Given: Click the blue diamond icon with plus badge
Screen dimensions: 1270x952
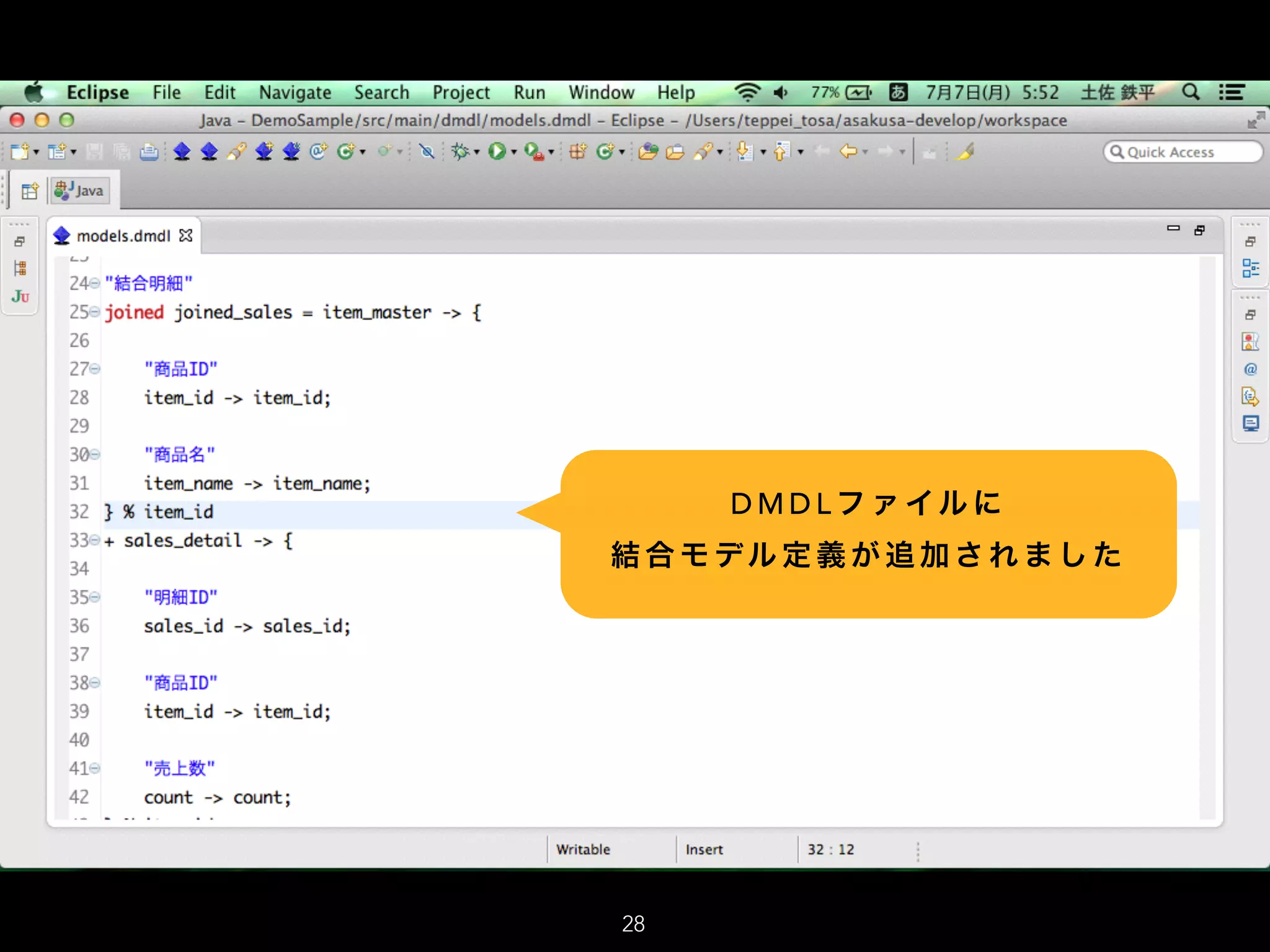Looking at the screenshot, I should (264, 151).
